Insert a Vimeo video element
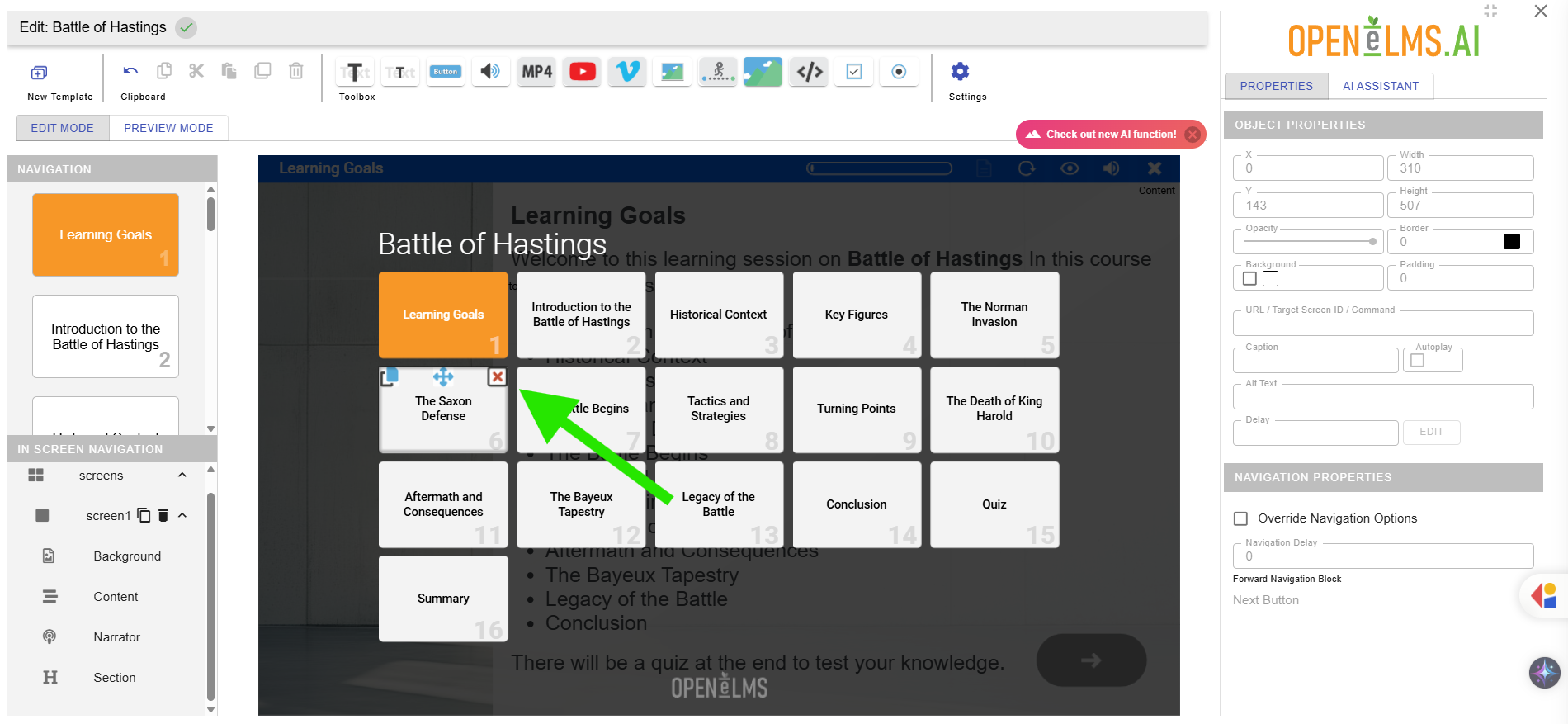Screen dimensions: 1568x724 (x=627, y=72)
